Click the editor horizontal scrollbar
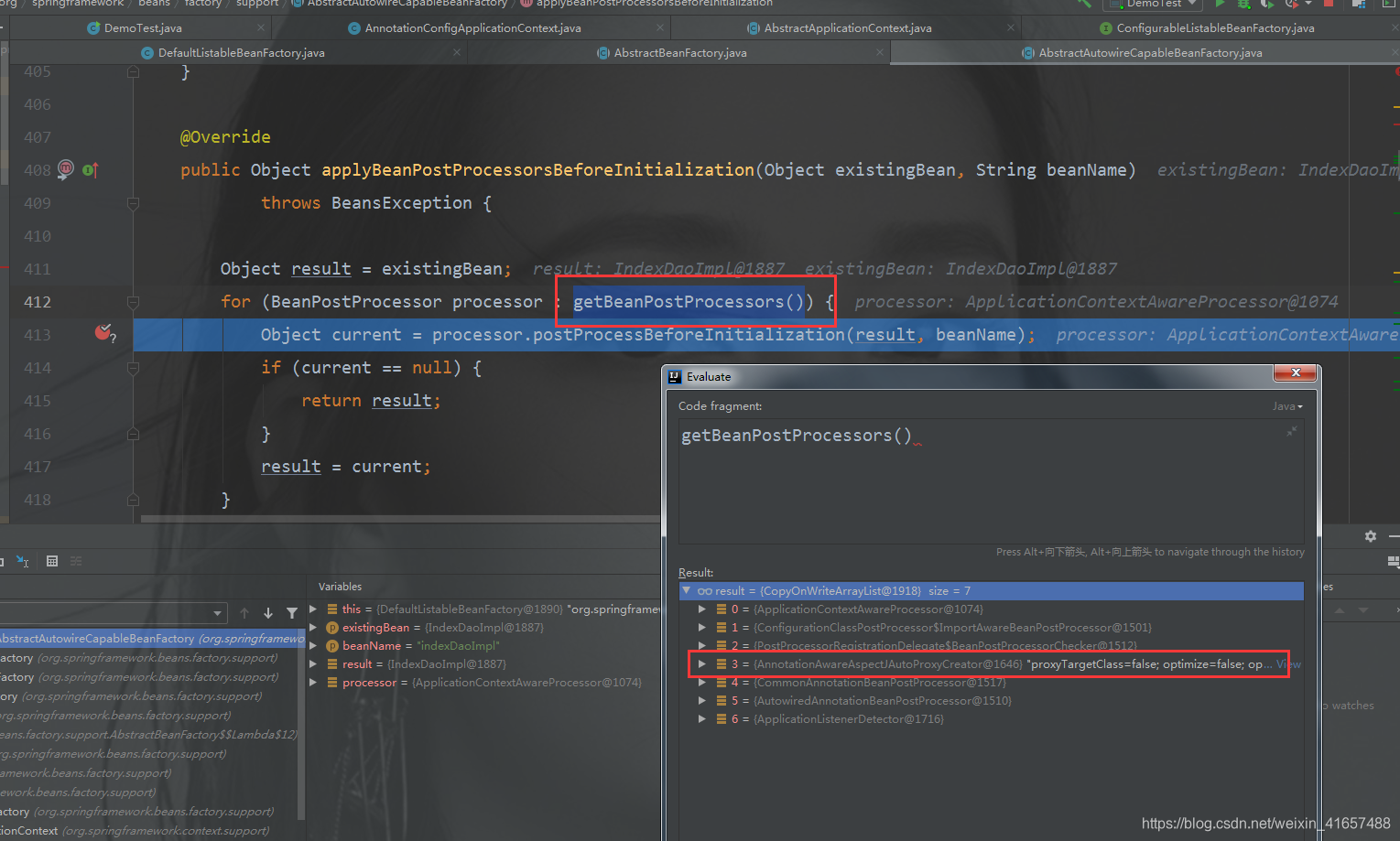Screen dimensions: 1400x841 click(400, 519)
